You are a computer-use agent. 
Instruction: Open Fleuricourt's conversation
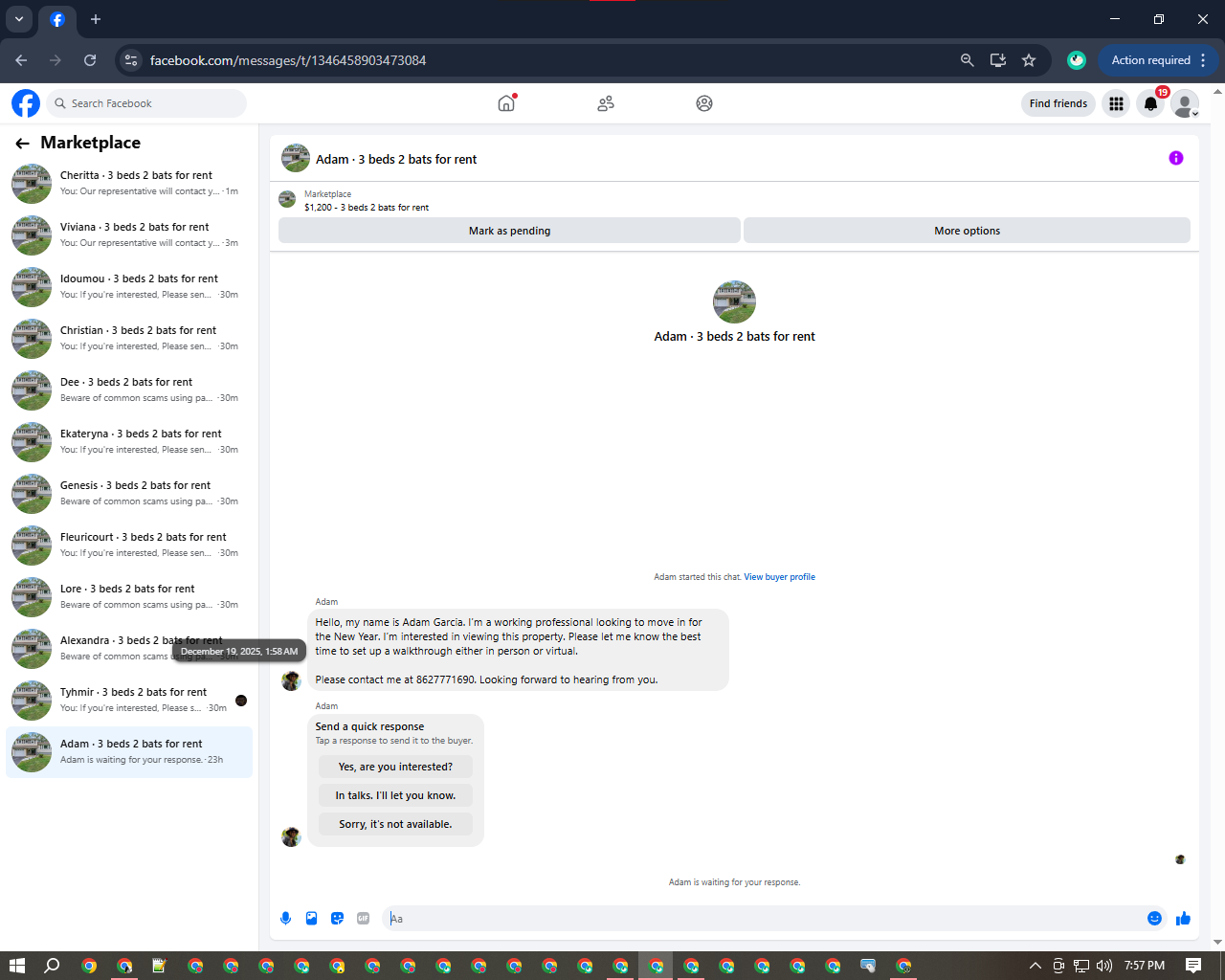click(129, 546)
